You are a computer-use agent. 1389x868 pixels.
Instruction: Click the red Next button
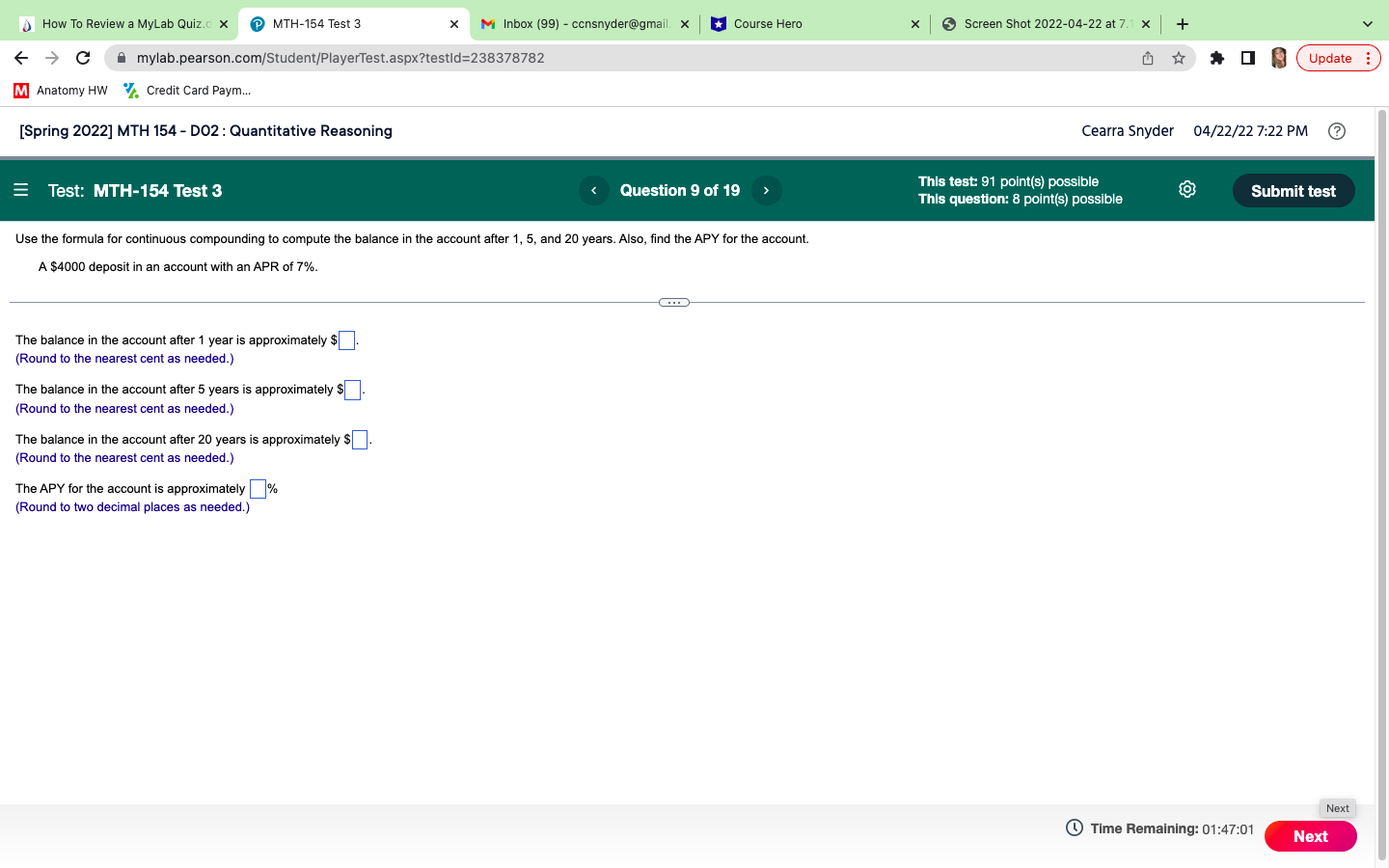click(1310, 836)
